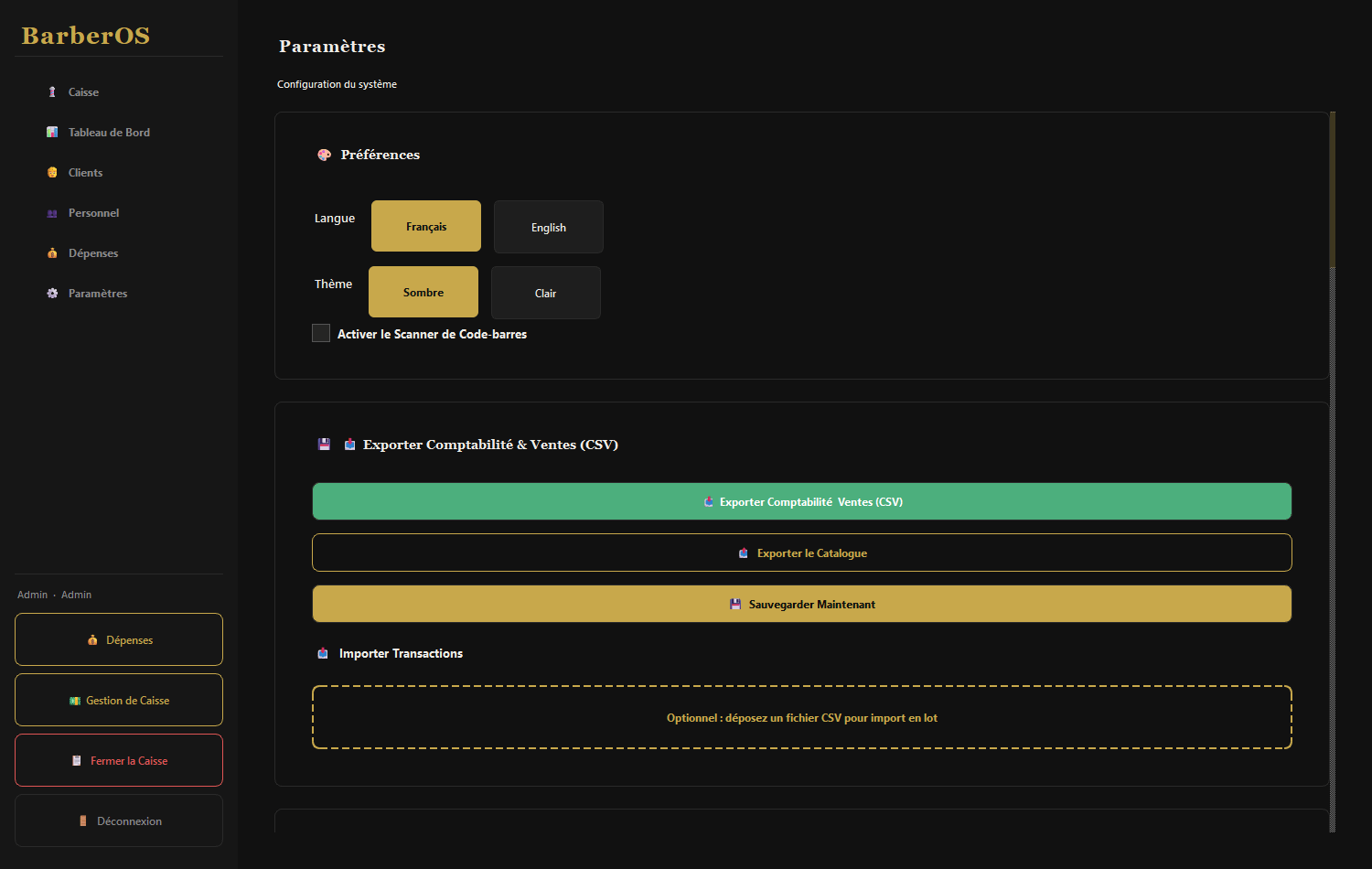The height and width of the screenshot is (869, 1372).
Task: Click the icon on the green export button
Action: 709,502
